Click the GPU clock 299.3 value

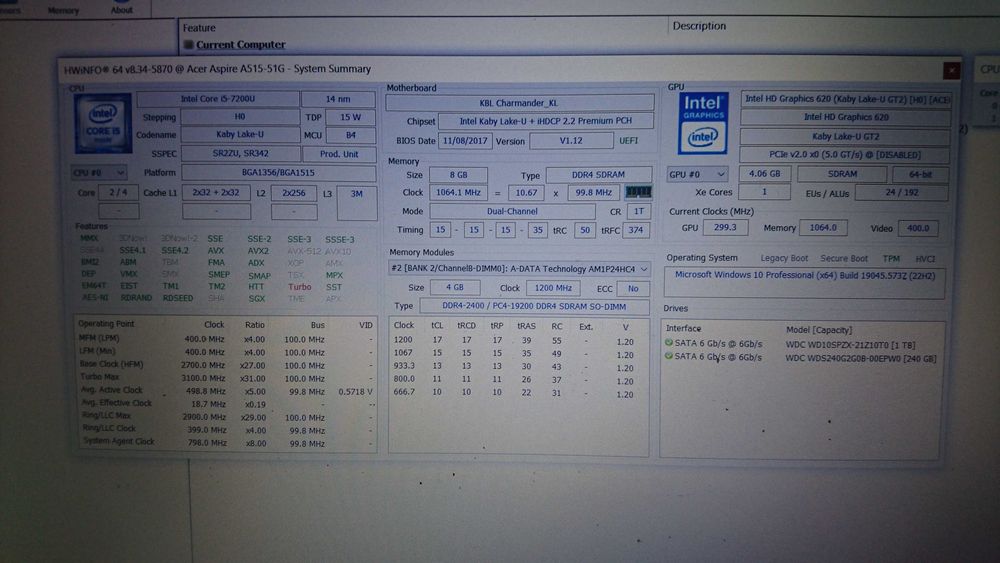724,227
